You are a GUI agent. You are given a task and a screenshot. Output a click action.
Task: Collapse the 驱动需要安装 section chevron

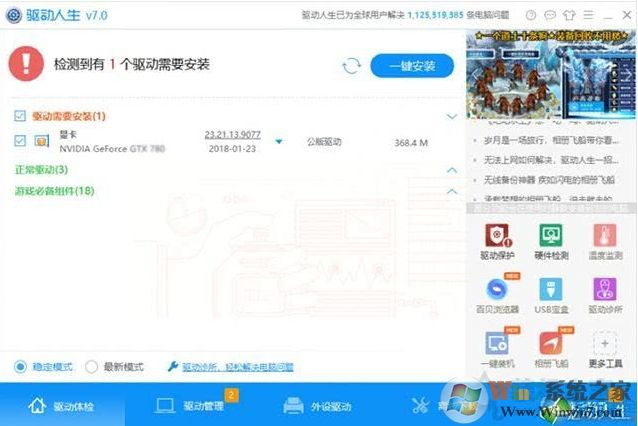click(x=452, y=117)
